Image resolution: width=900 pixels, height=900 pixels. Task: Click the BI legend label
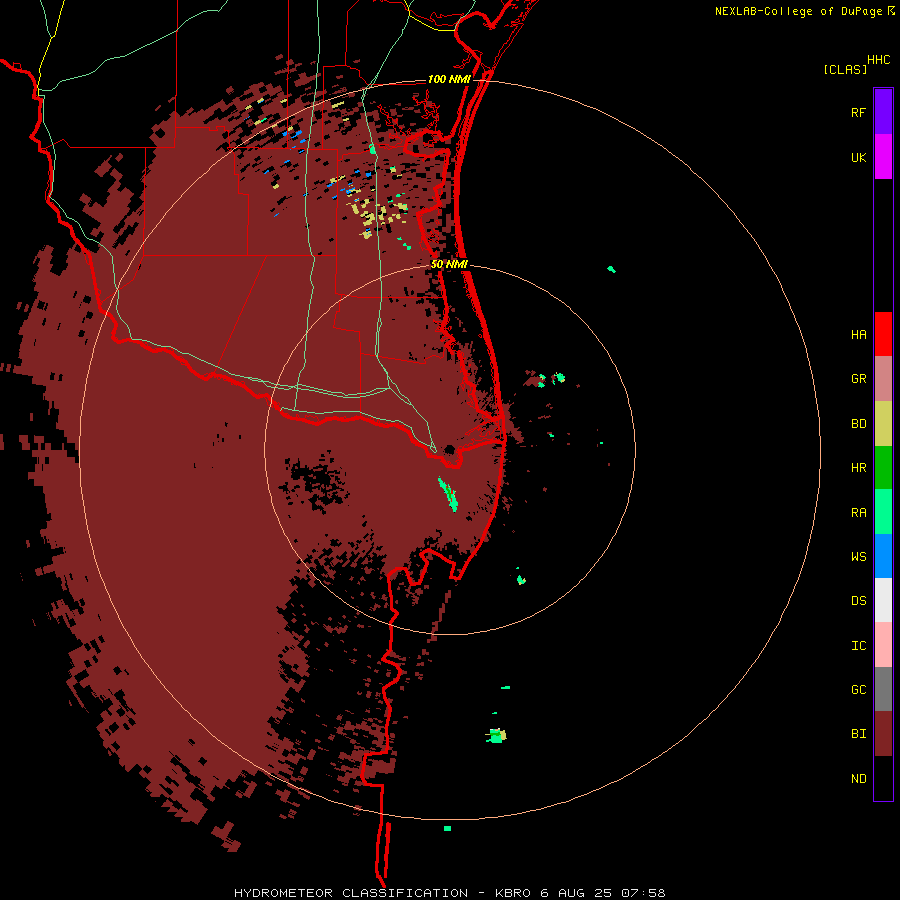point(858,734)
